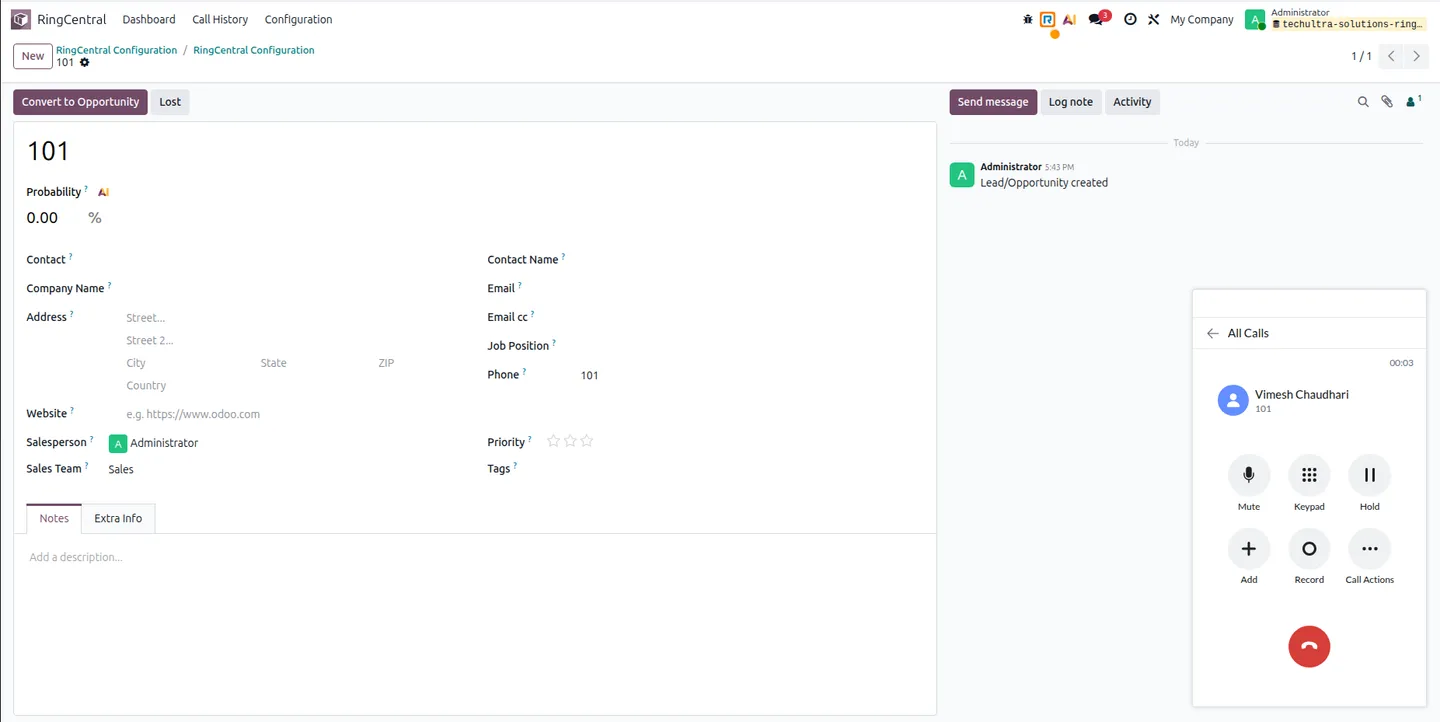This screenshot has height=722, width=1440.
Task: Click the bug debug icon in top bar
Action: (1028, 19)
